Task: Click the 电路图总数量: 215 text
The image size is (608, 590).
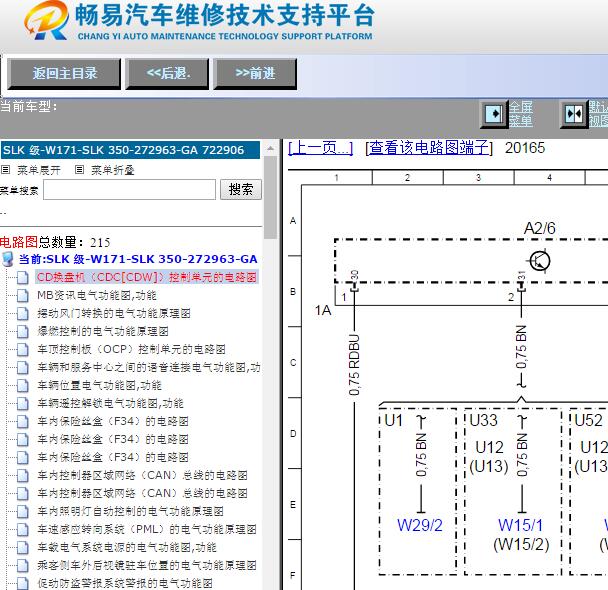Action: coord(55,242)
